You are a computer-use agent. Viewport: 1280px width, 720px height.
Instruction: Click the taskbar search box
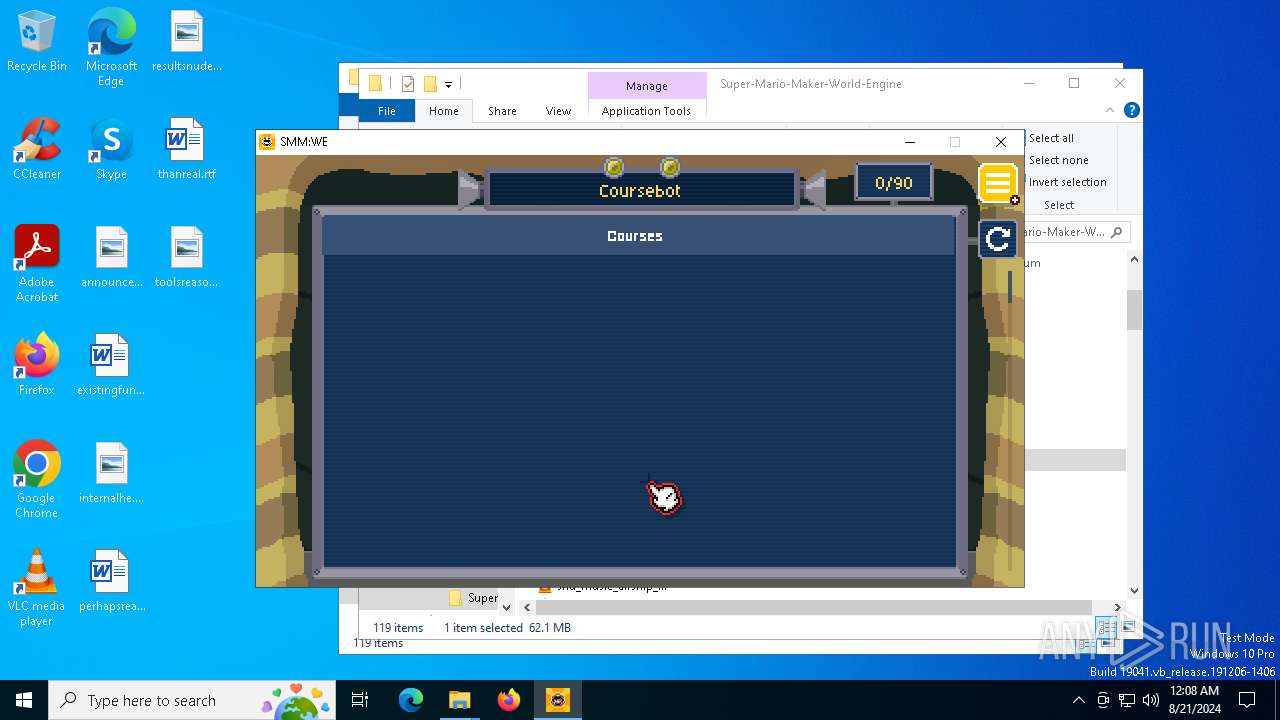coord(193,700)
